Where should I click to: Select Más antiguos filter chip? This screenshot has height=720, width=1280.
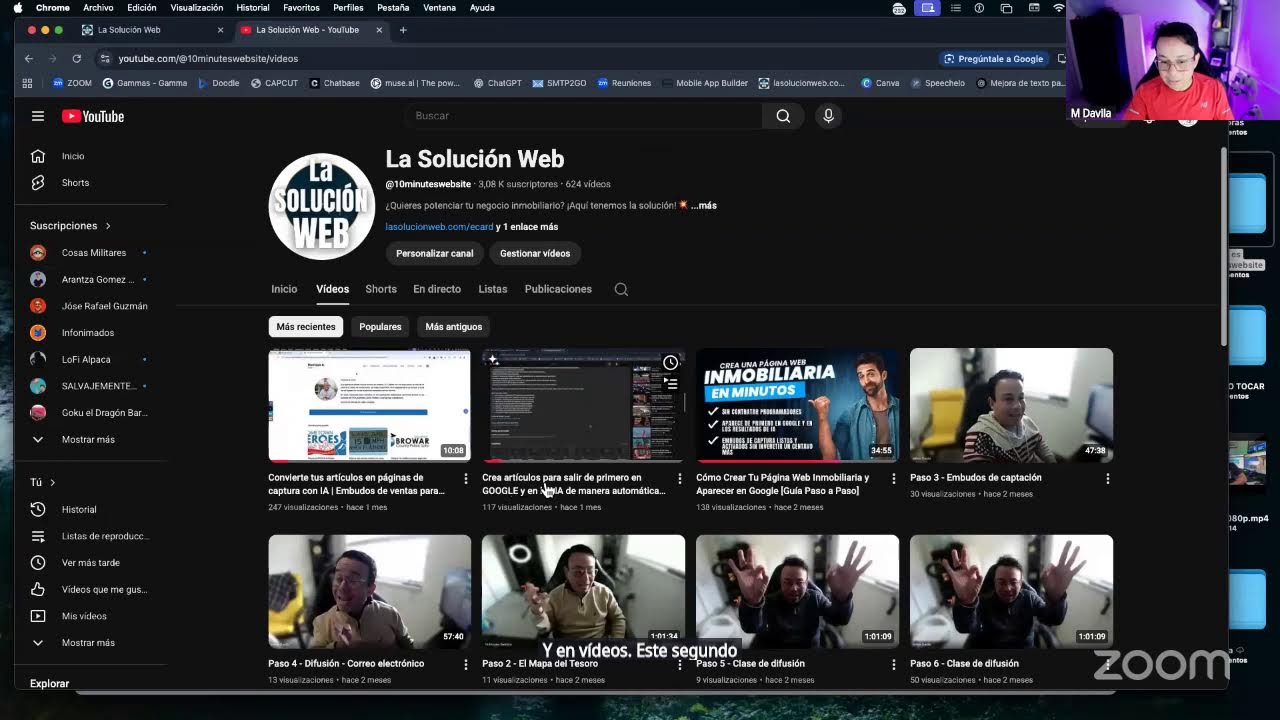453,327
